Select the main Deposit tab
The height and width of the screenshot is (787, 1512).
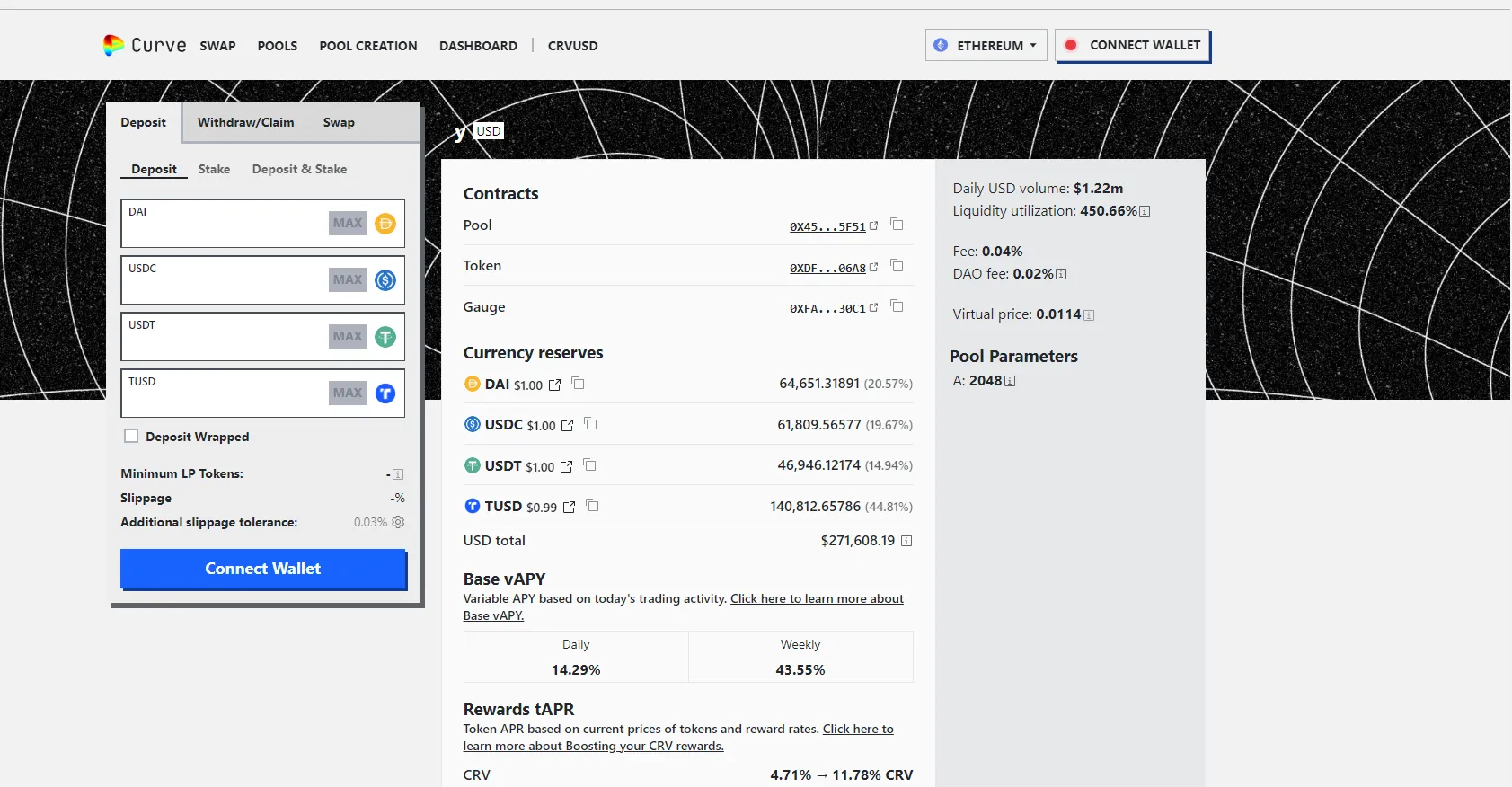144,122
